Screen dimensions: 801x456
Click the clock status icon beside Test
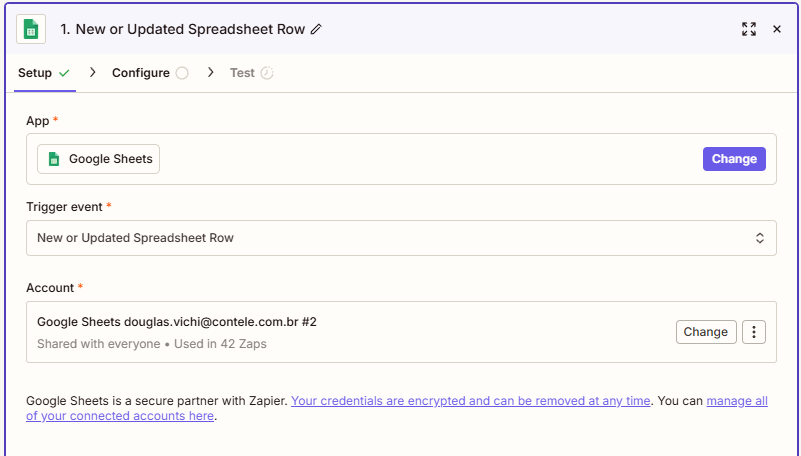[x=267, y=73]
